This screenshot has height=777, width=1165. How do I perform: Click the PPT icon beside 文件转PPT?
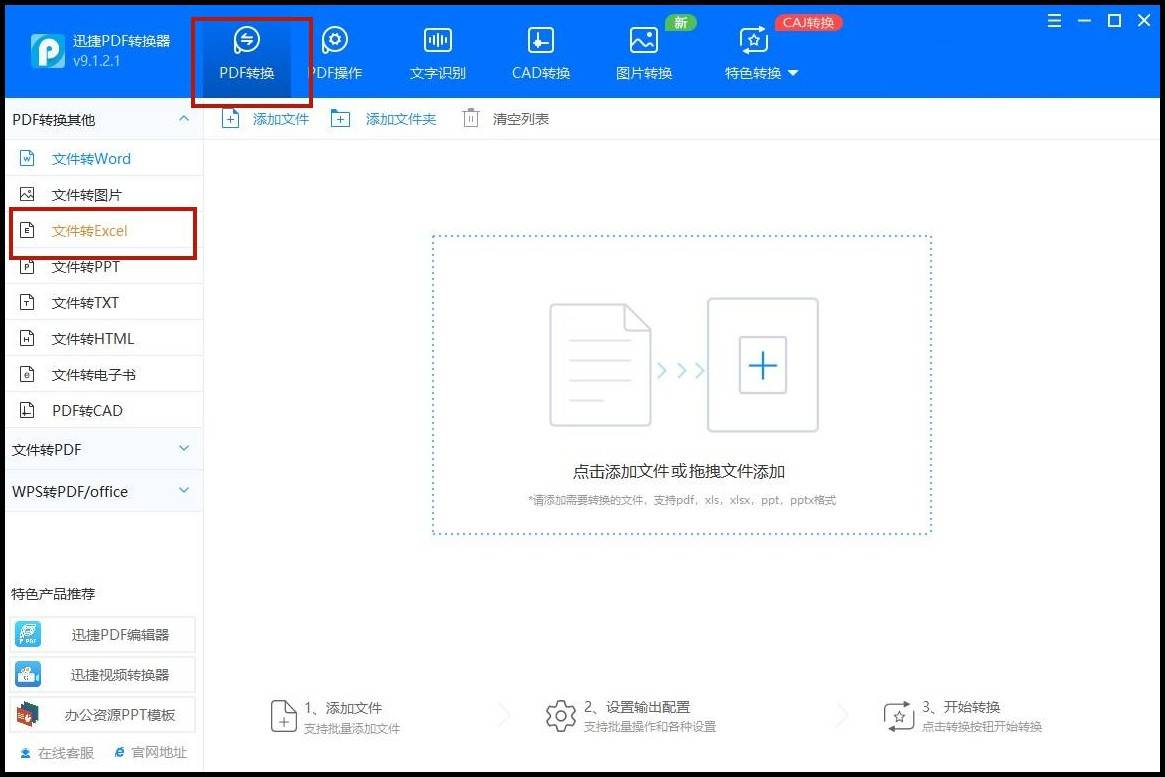tap(27, 267)
